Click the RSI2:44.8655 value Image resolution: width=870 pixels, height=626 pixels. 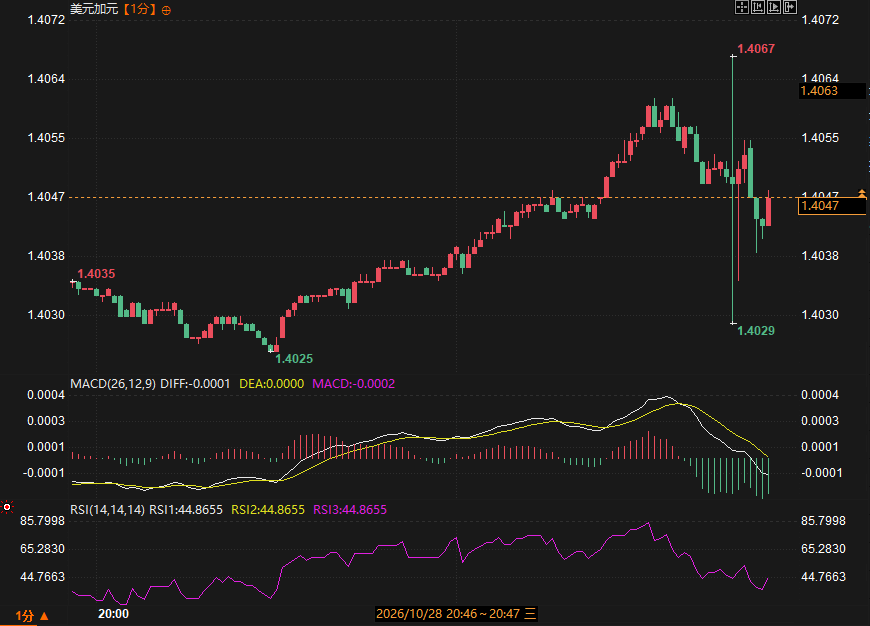tap(268, 509)
